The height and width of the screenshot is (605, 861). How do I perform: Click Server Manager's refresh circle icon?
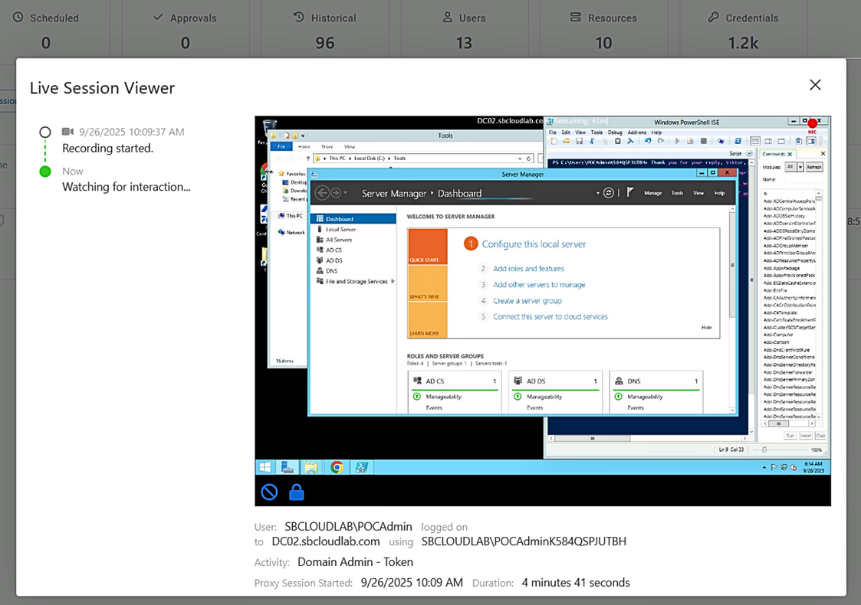(x=608, y=193)
